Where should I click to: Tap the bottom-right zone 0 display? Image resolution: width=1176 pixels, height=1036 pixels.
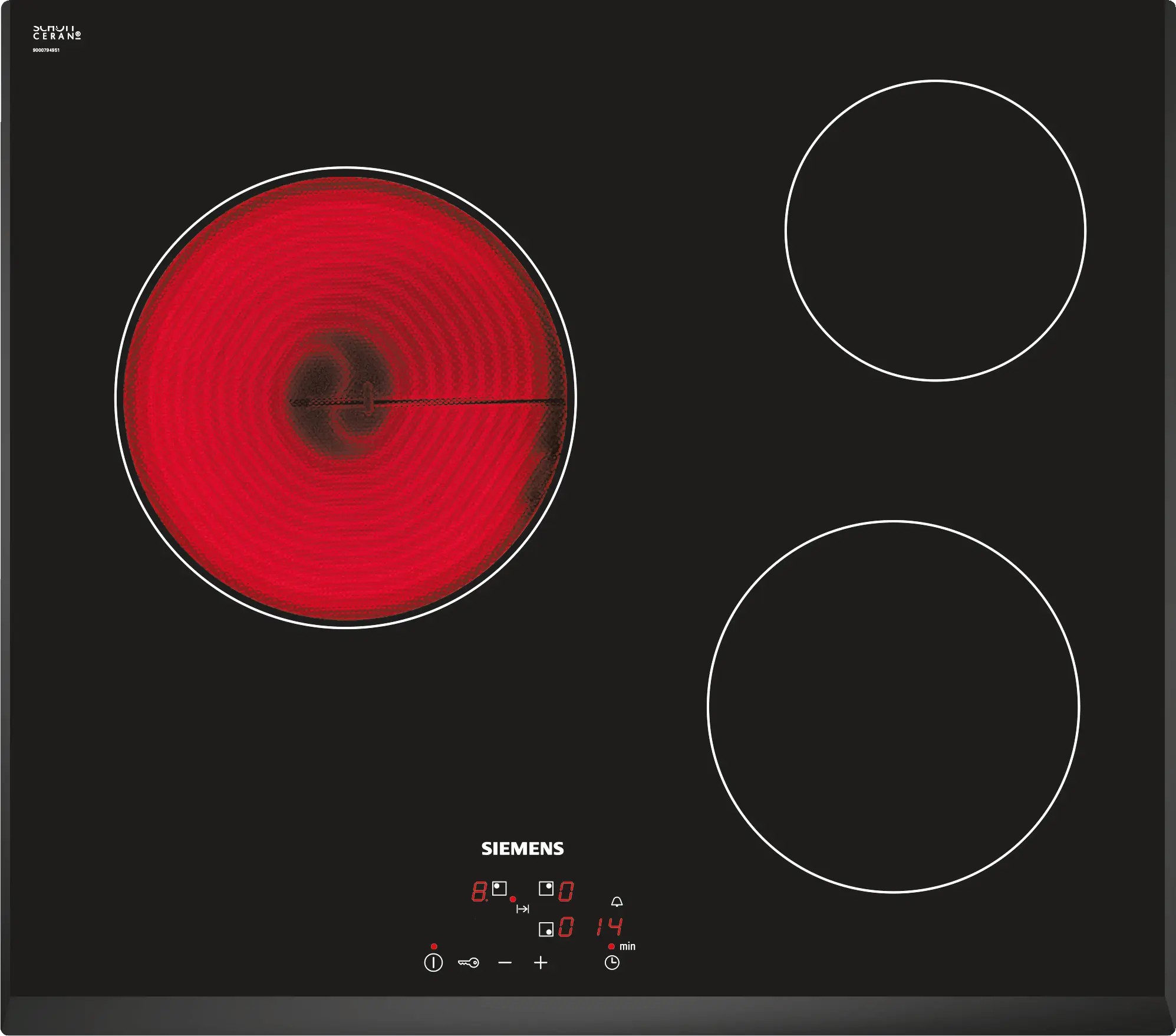pos(566,928)
